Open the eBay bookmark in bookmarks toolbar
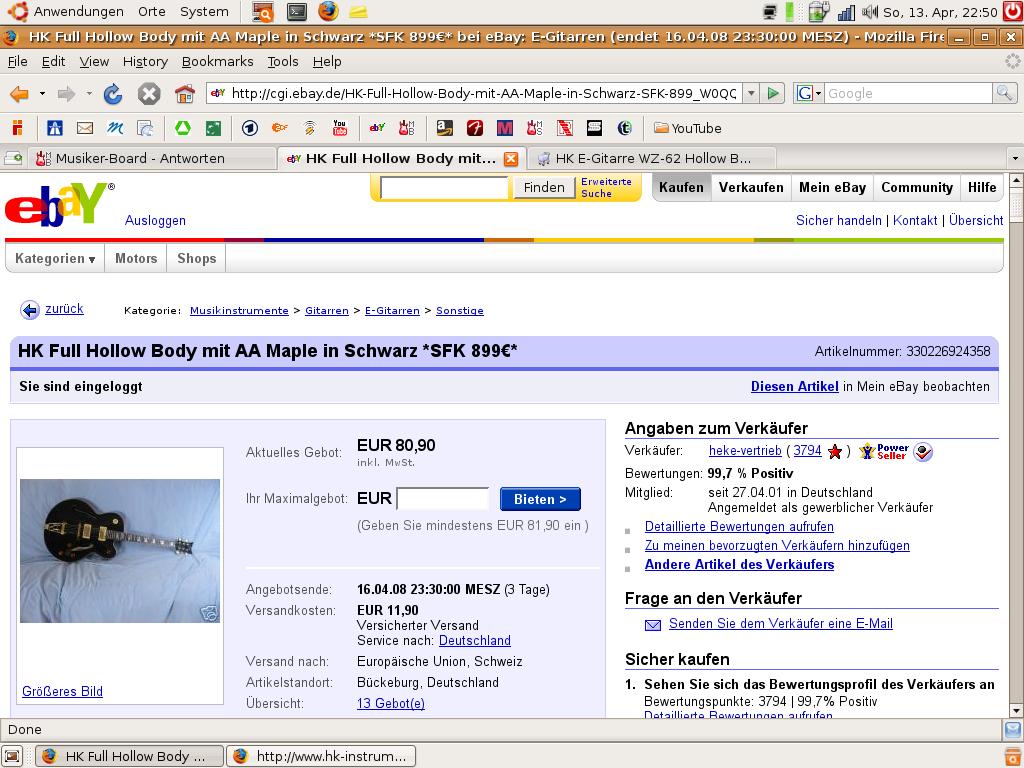The width and height of the screenshot is (1024, 768). pyautogui.click(x=377, y=128)
